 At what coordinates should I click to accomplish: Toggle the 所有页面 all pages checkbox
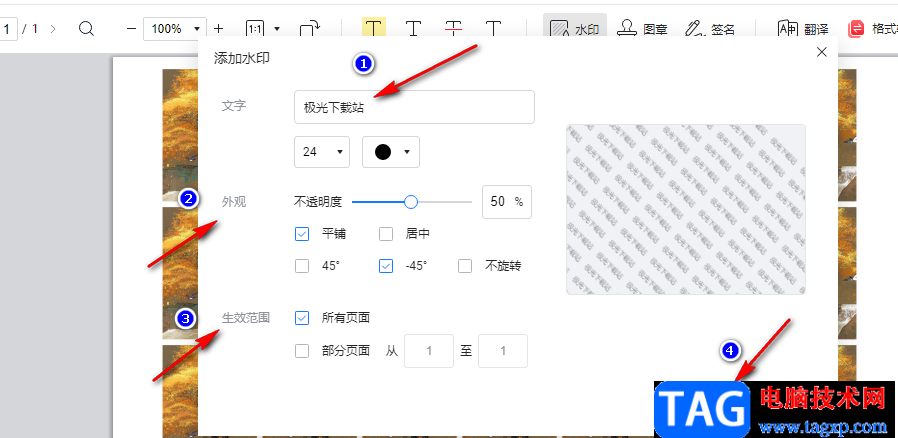(302, 318)
